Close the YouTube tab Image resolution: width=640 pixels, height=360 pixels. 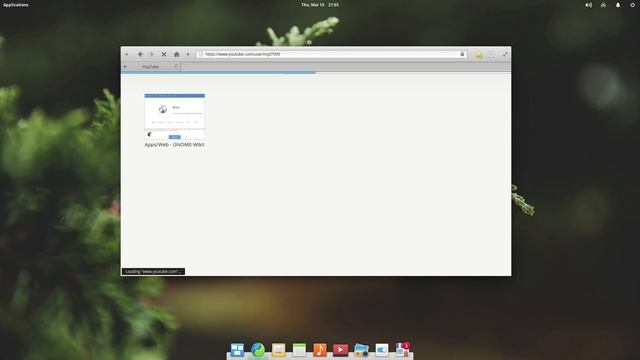125,67
